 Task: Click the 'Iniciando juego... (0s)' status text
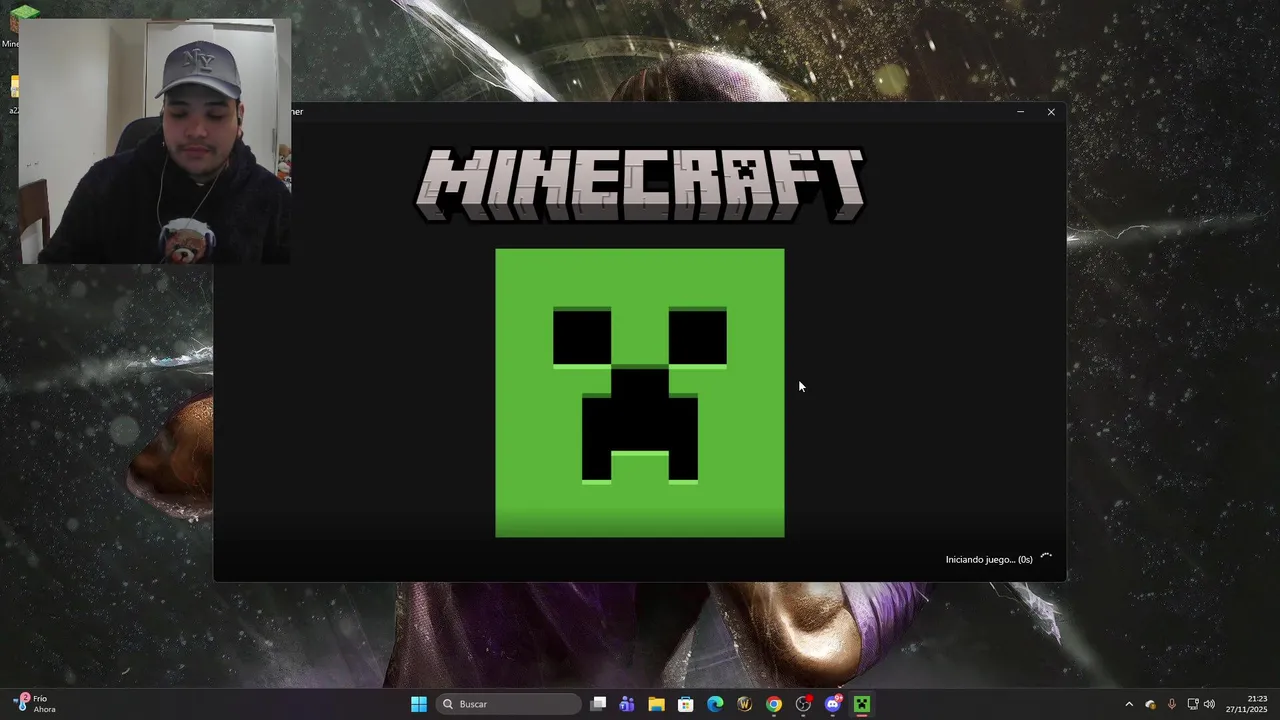coord(989,559)
